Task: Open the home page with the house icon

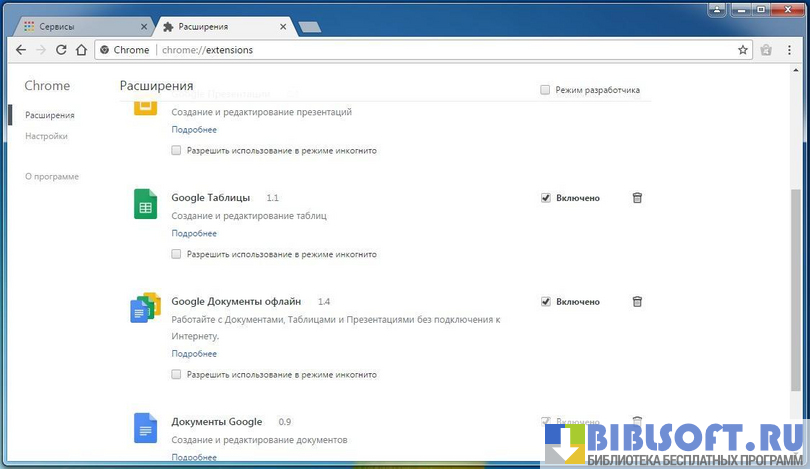Action: pos(81,50)
